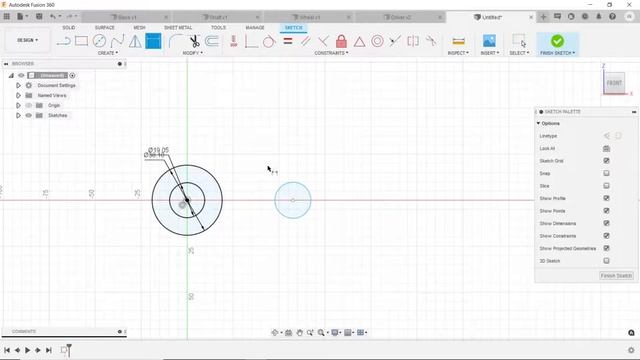Click the Look At icon in navigation bar
The image size is (640, 360).
[x=289, y=333]
